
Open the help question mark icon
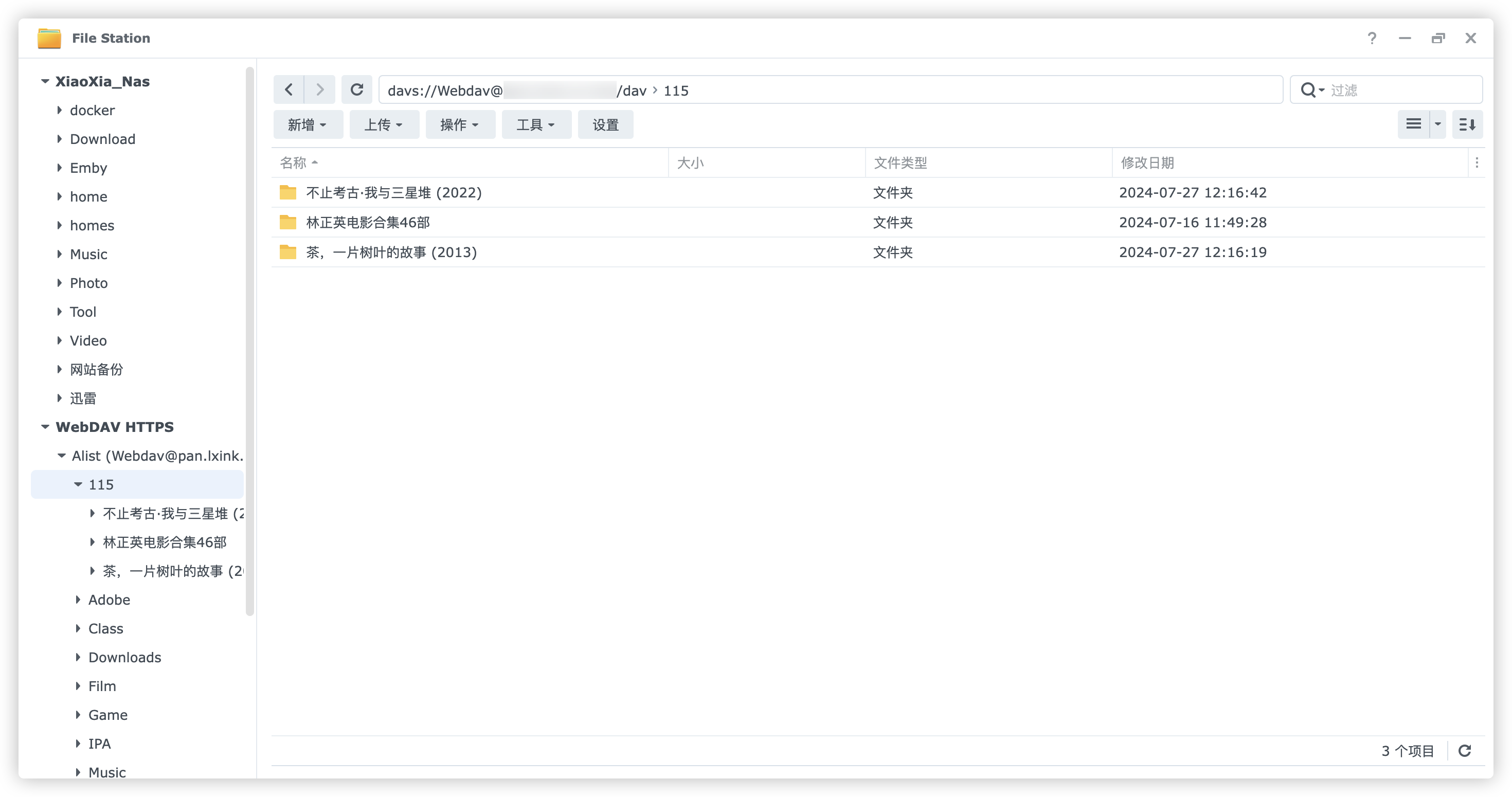point(1372,38)
